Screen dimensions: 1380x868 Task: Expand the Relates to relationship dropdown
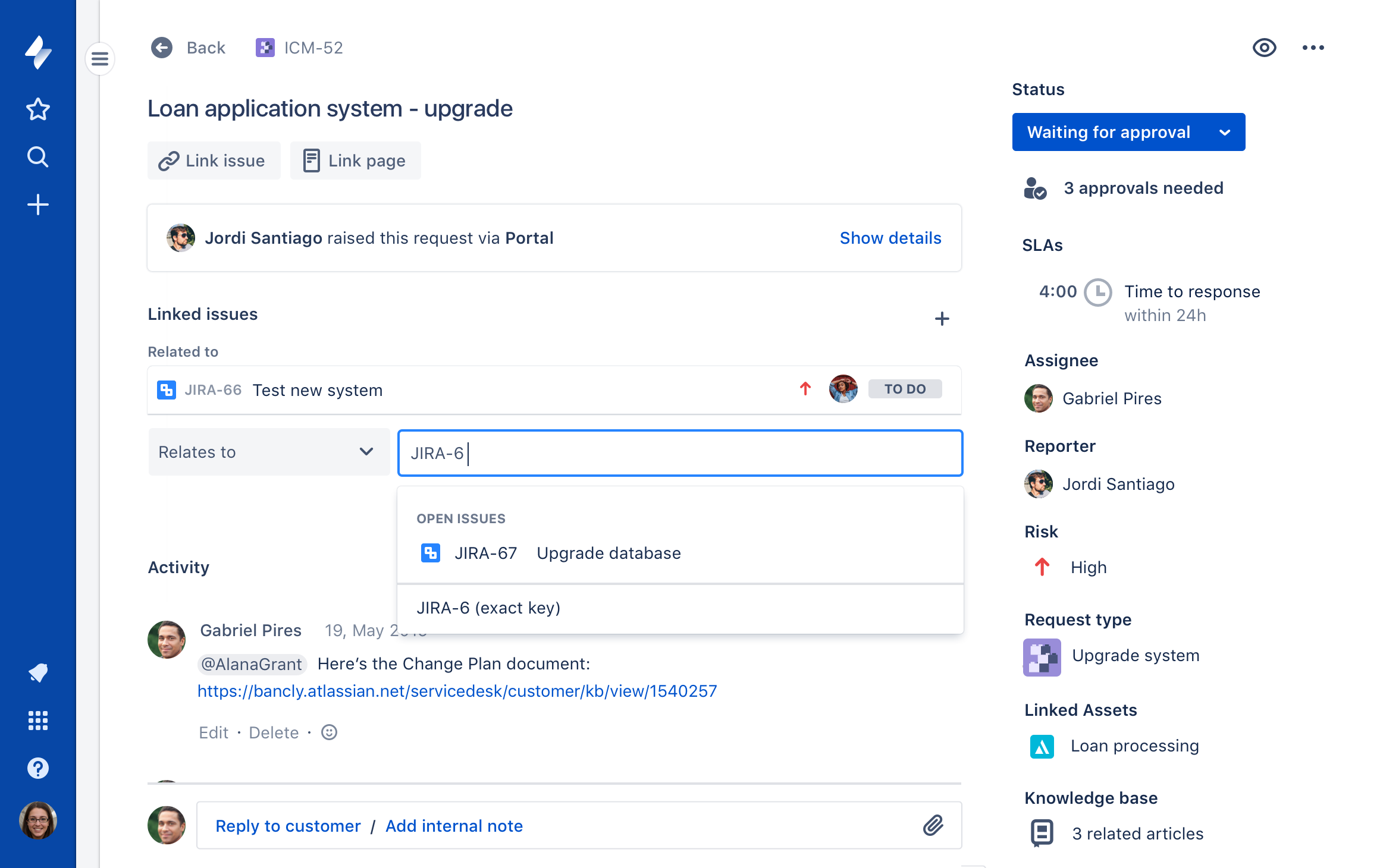point(265,452)
